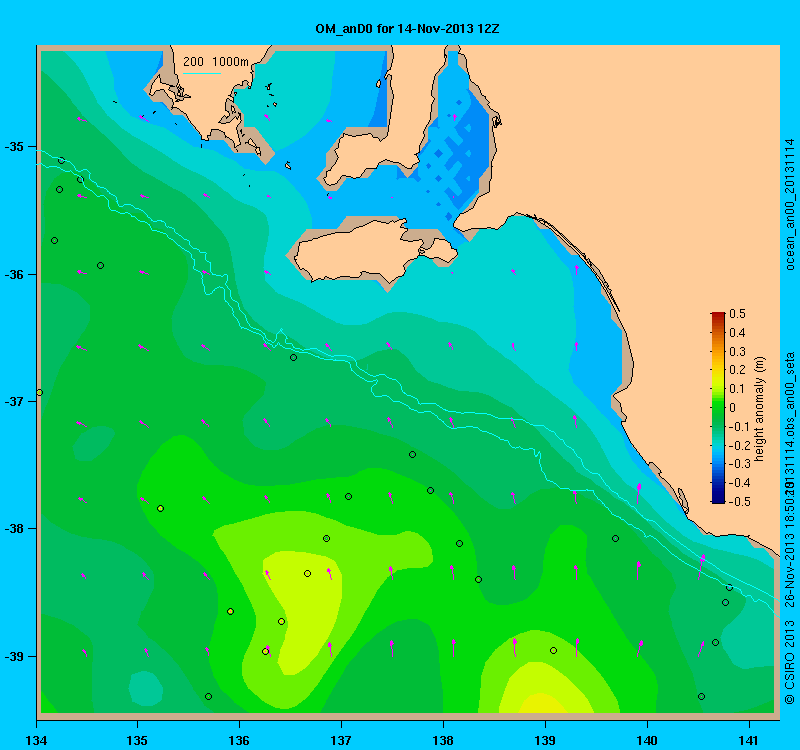
Task: Click the colorbar label "0.1"
Action: coord(737,389)
